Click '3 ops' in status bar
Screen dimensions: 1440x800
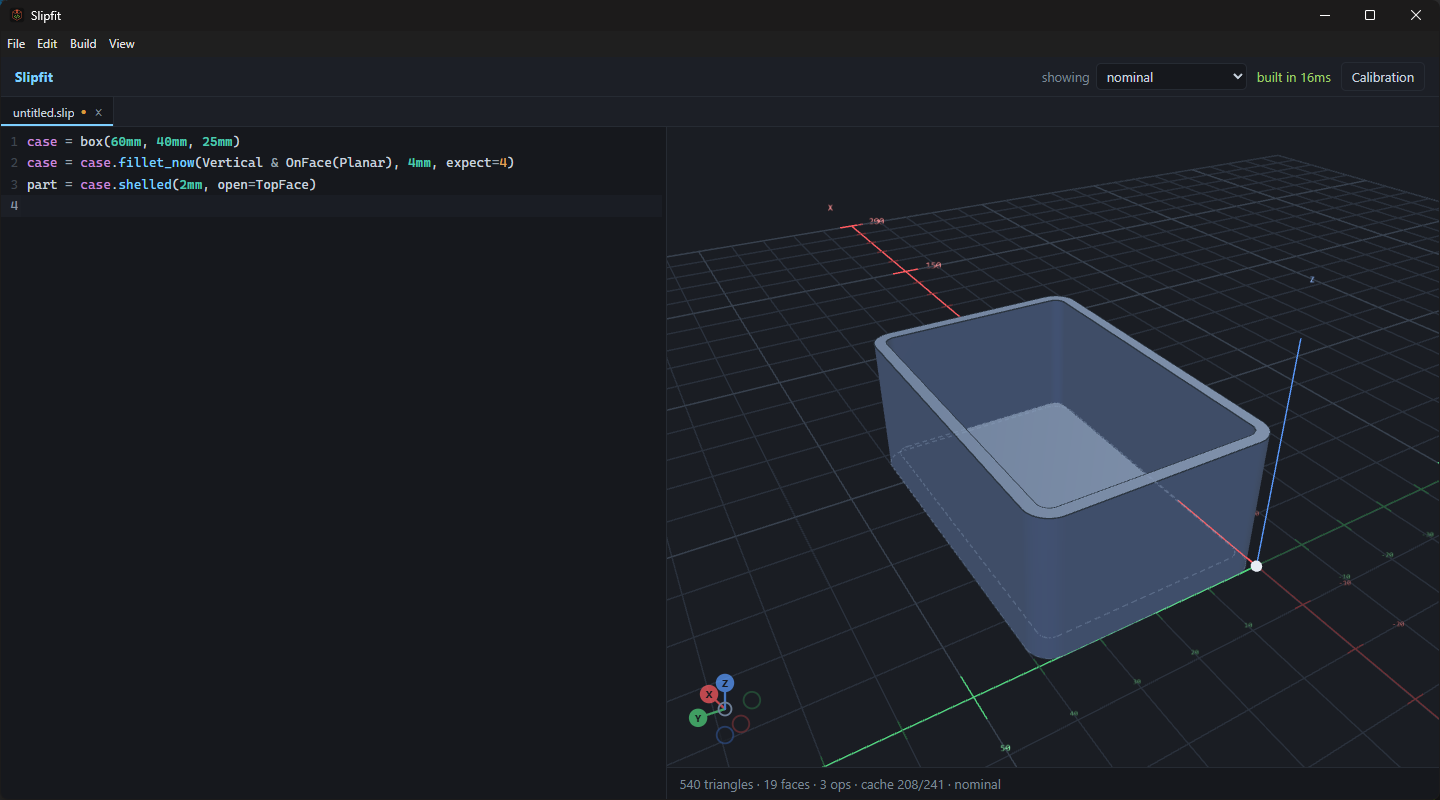coord(835,784)
